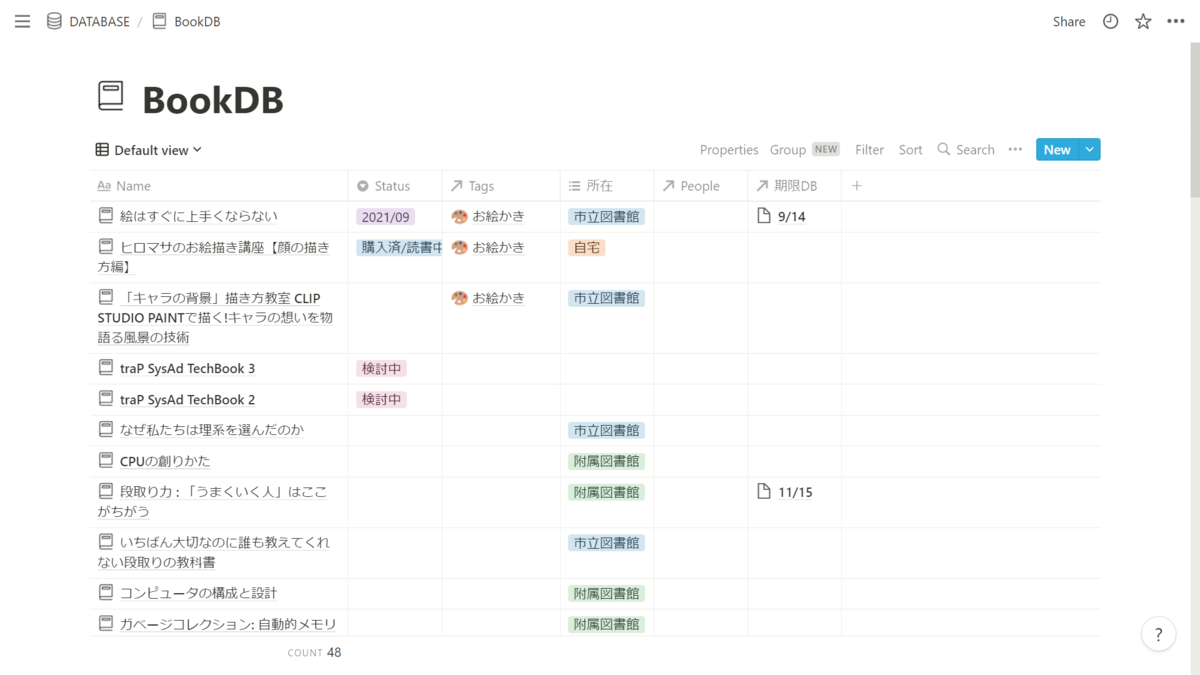Open the help question mark button

[x=1158, y=634]
